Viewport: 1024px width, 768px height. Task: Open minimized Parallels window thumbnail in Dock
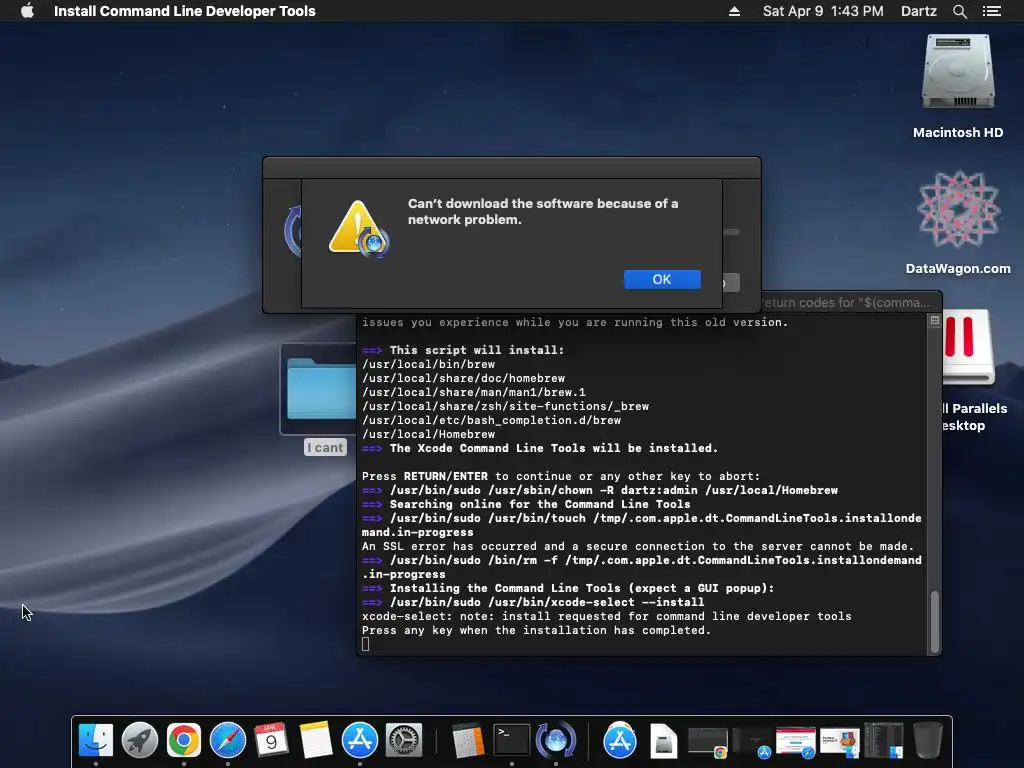(840, 743)
